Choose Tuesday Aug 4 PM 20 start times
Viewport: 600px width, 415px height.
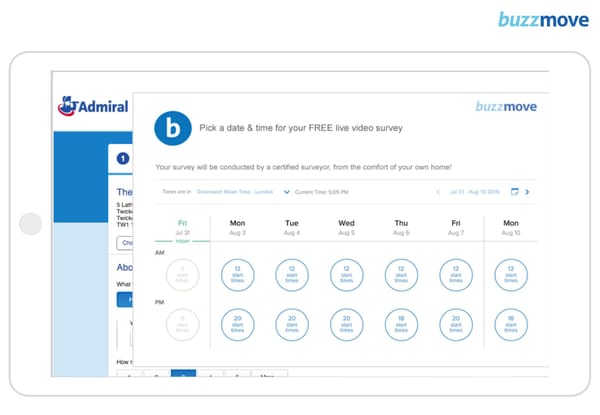tap(292, 324)
